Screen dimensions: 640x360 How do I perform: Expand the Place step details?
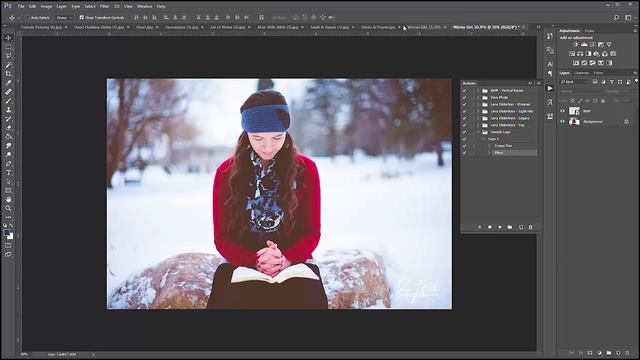coord(489,153)
